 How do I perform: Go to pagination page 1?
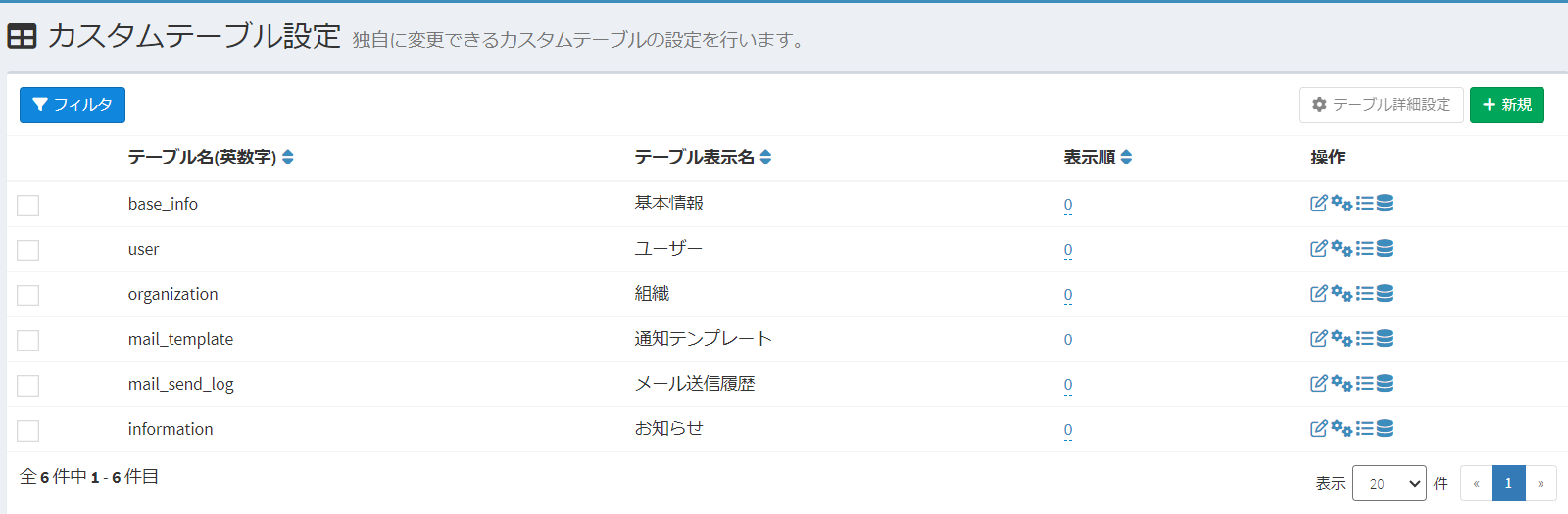click(1508, 483)
